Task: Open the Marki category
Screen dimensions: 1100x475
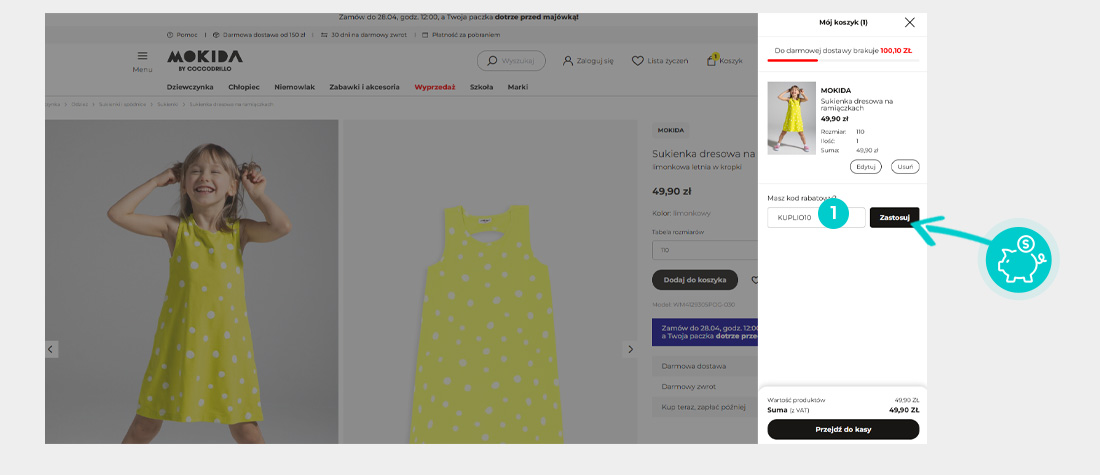Action: [x=518, y=87]
